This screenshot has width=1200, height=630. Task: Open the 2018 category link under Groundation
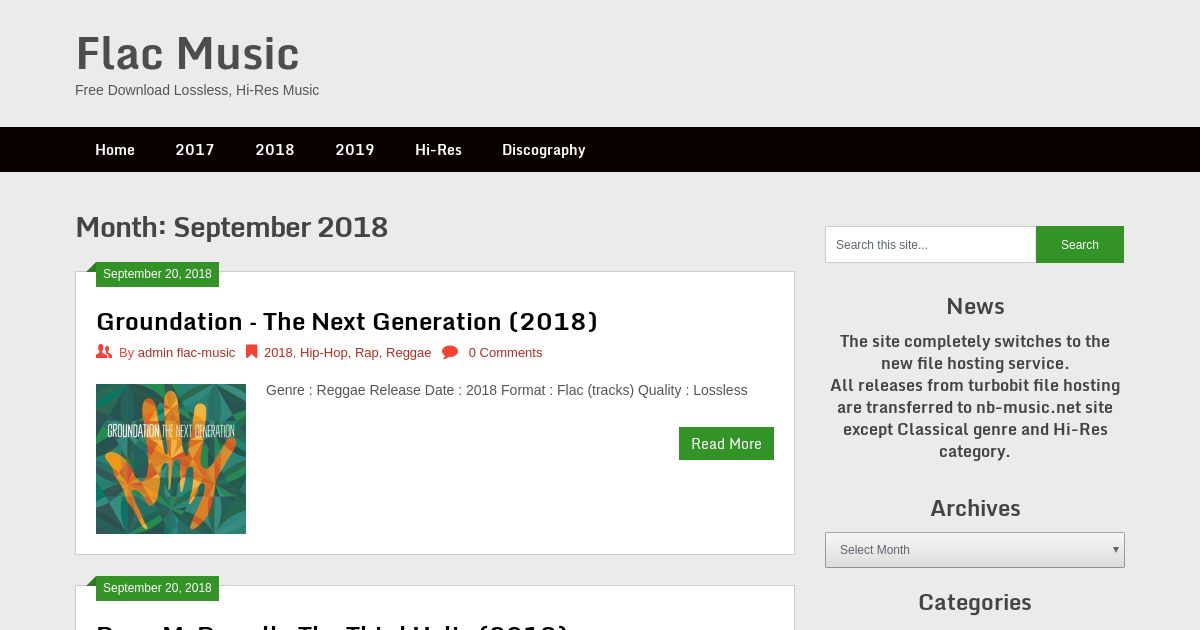tap(278, 353)
